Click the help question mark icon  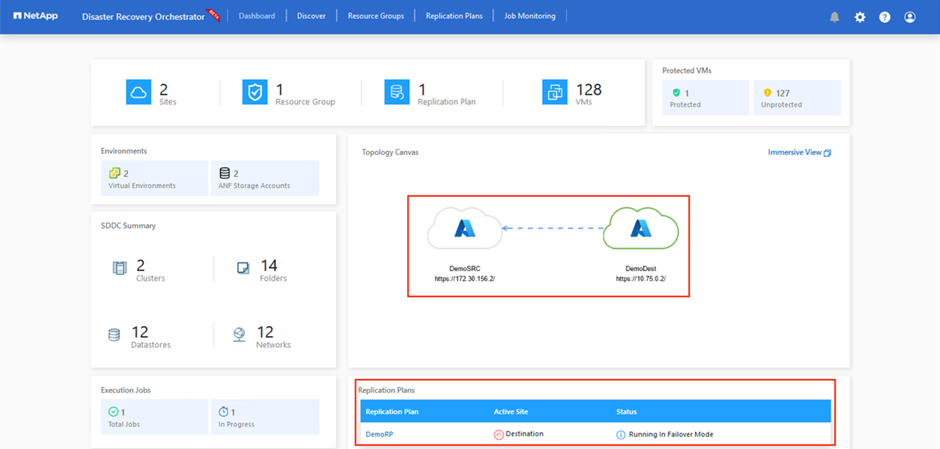coord(884,17)
